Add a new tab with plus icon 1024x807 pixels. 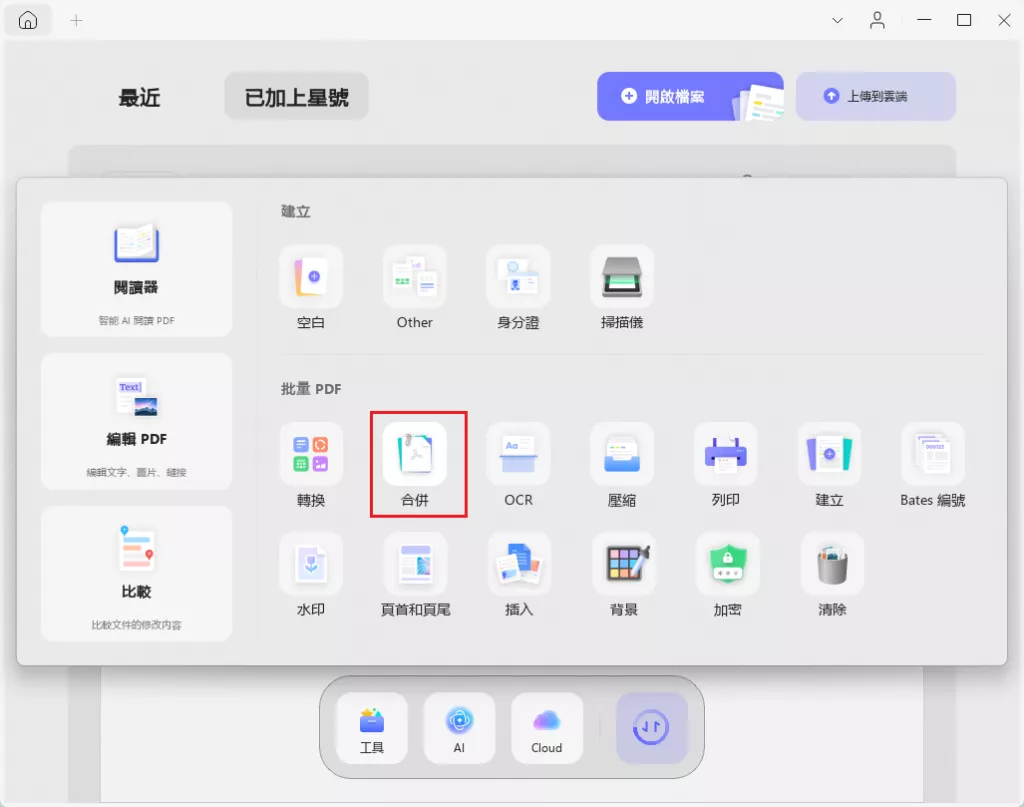pos(76,21)
